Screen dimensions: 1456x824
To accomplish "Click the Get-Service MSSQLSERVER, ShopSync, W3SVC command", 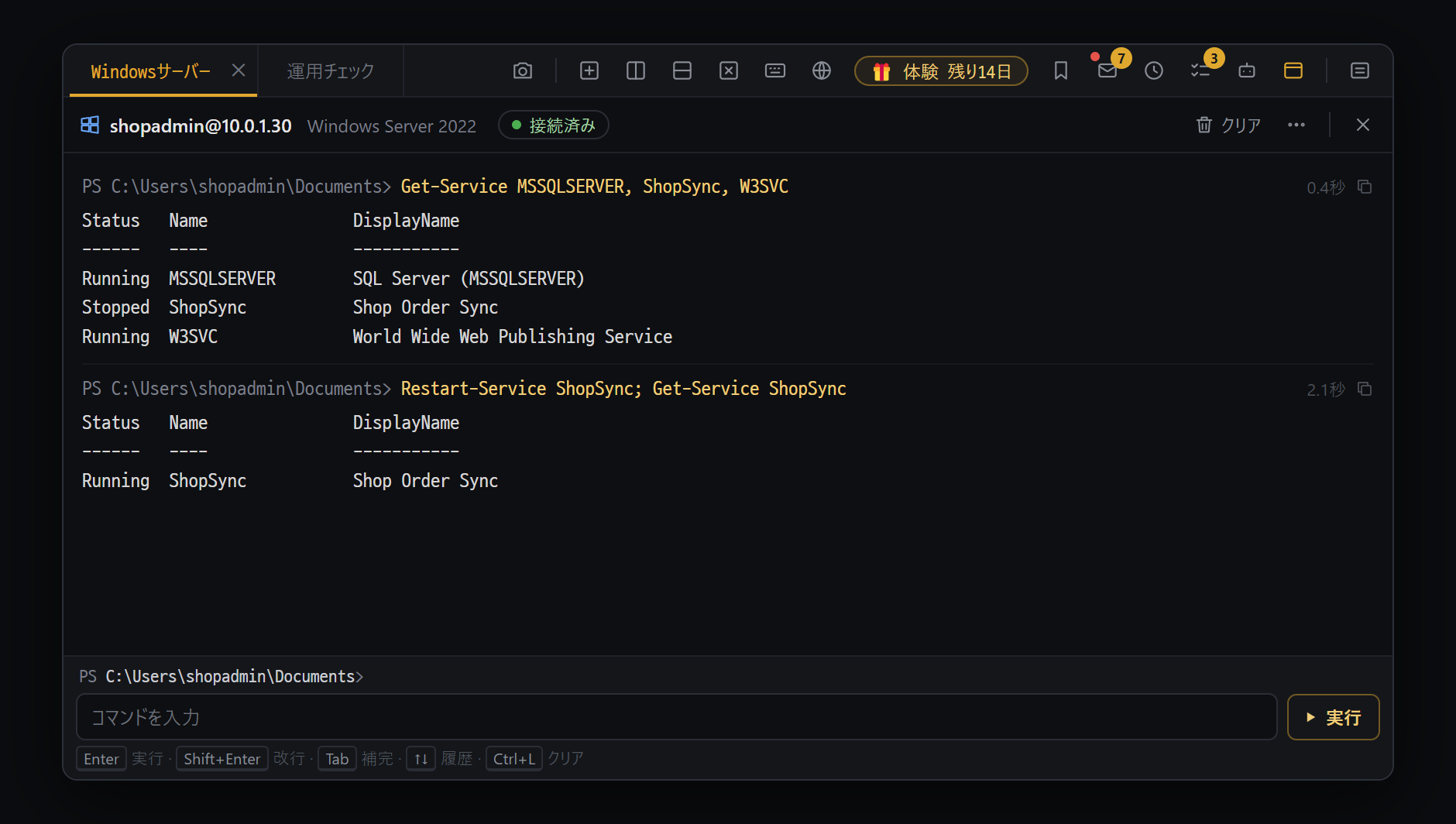I will 595,187.
